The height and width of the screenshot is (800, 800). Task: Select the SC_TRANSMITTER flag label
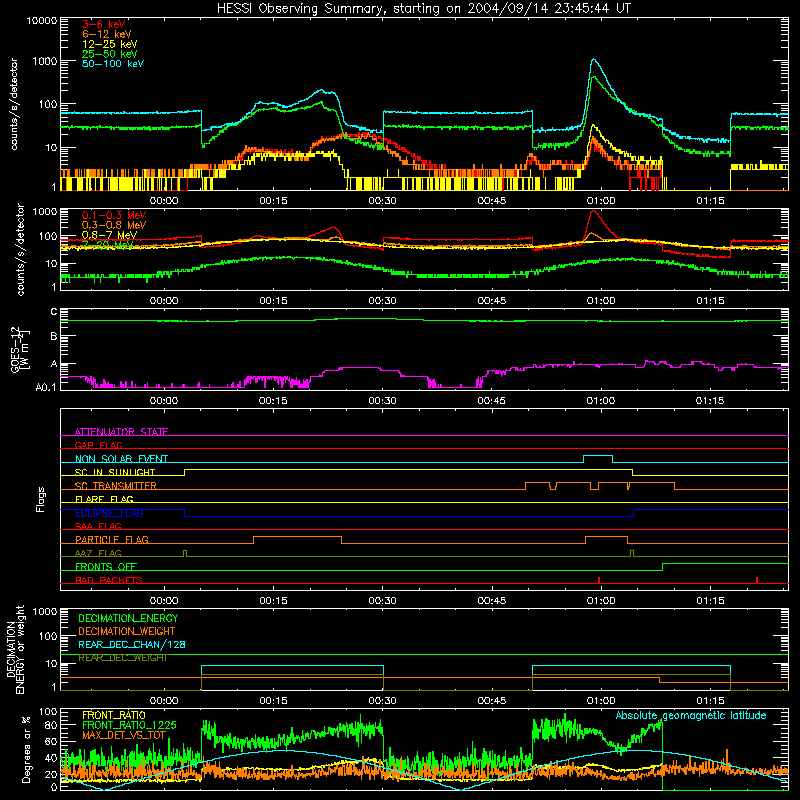116,485
